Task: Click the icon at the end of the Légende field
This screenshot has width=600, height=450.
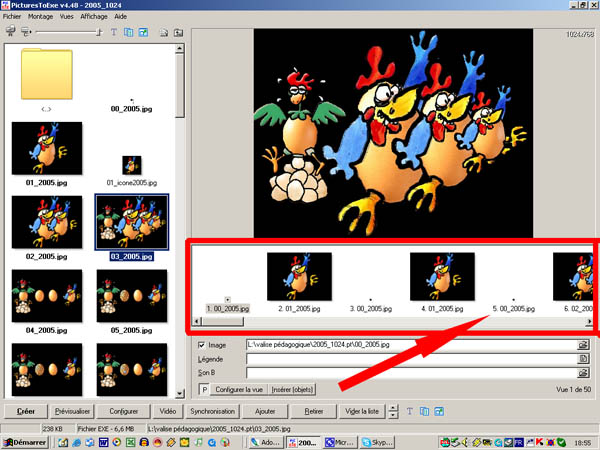Action: 583,359
